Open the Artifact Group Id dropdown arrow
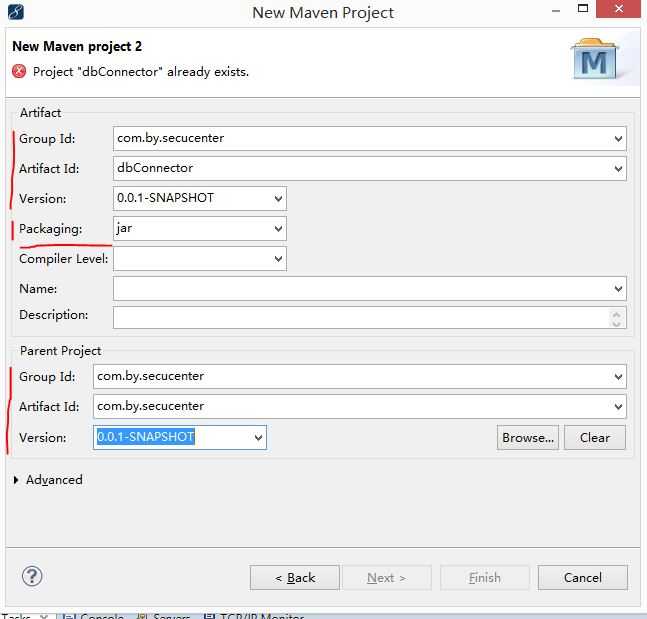Screen dimensions: 647x619 (x=618, y=139)
